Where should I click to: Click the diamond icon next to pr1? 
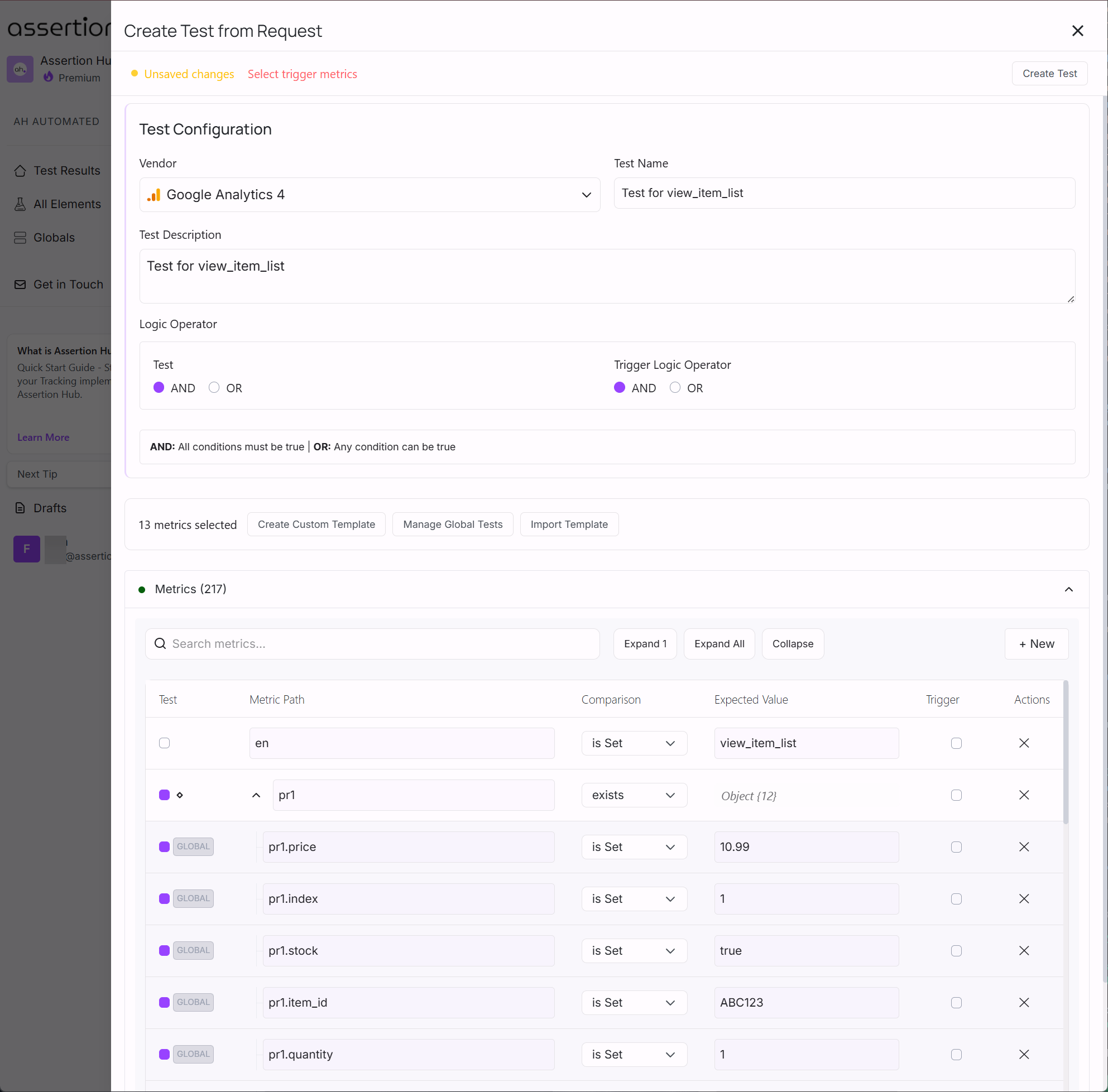(180, 795)
